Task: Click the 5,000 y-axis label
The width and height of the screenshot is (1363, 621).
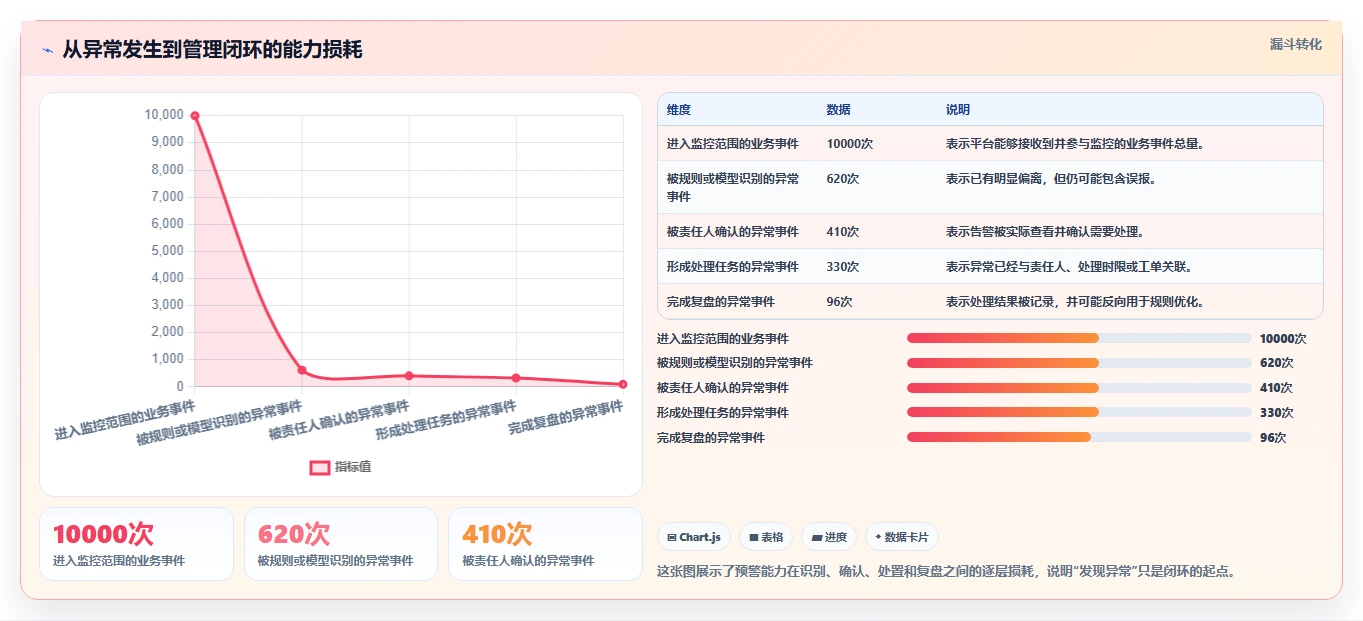Action: (167, 251)
